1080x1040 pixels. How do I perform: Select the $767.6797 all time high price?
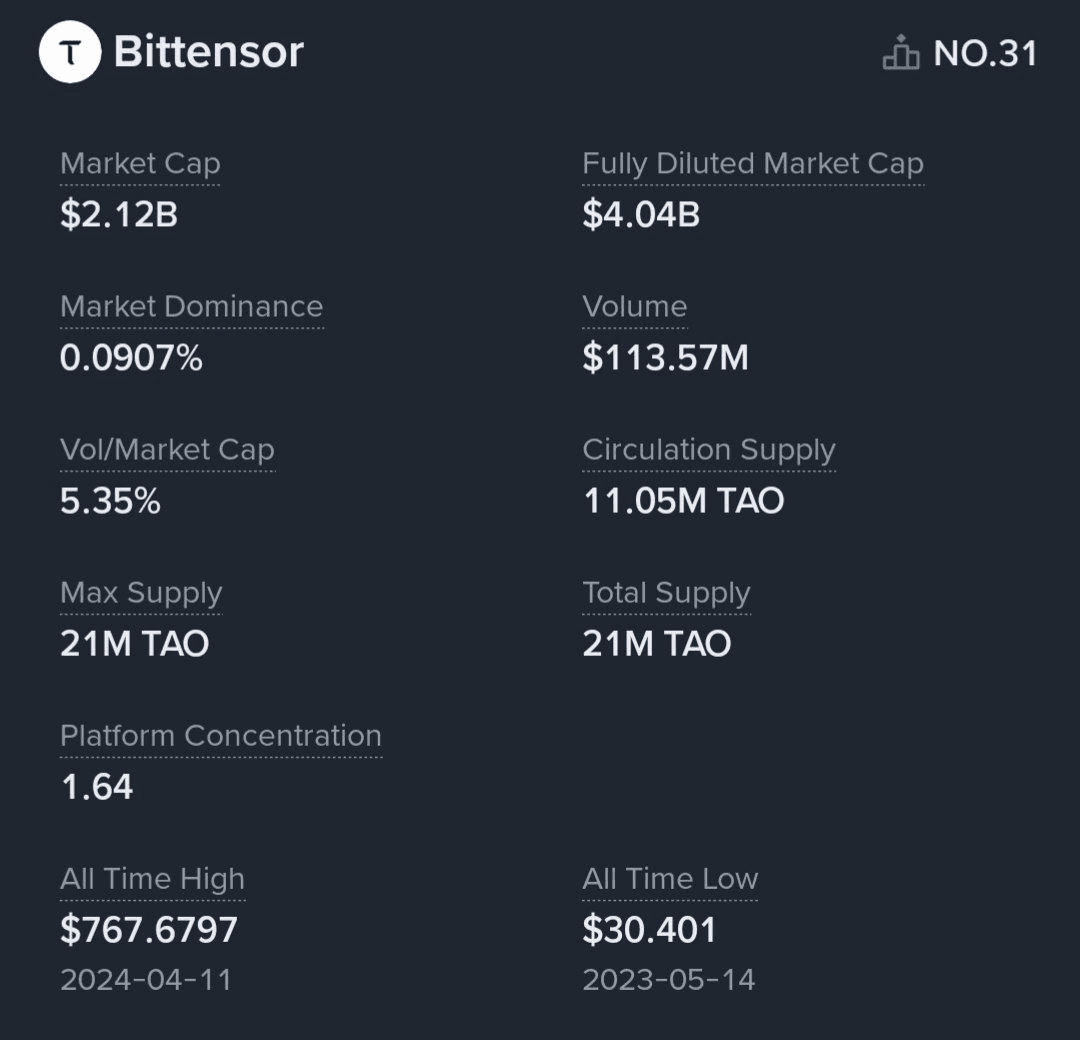pyautogui.click(x=149, y=929)
